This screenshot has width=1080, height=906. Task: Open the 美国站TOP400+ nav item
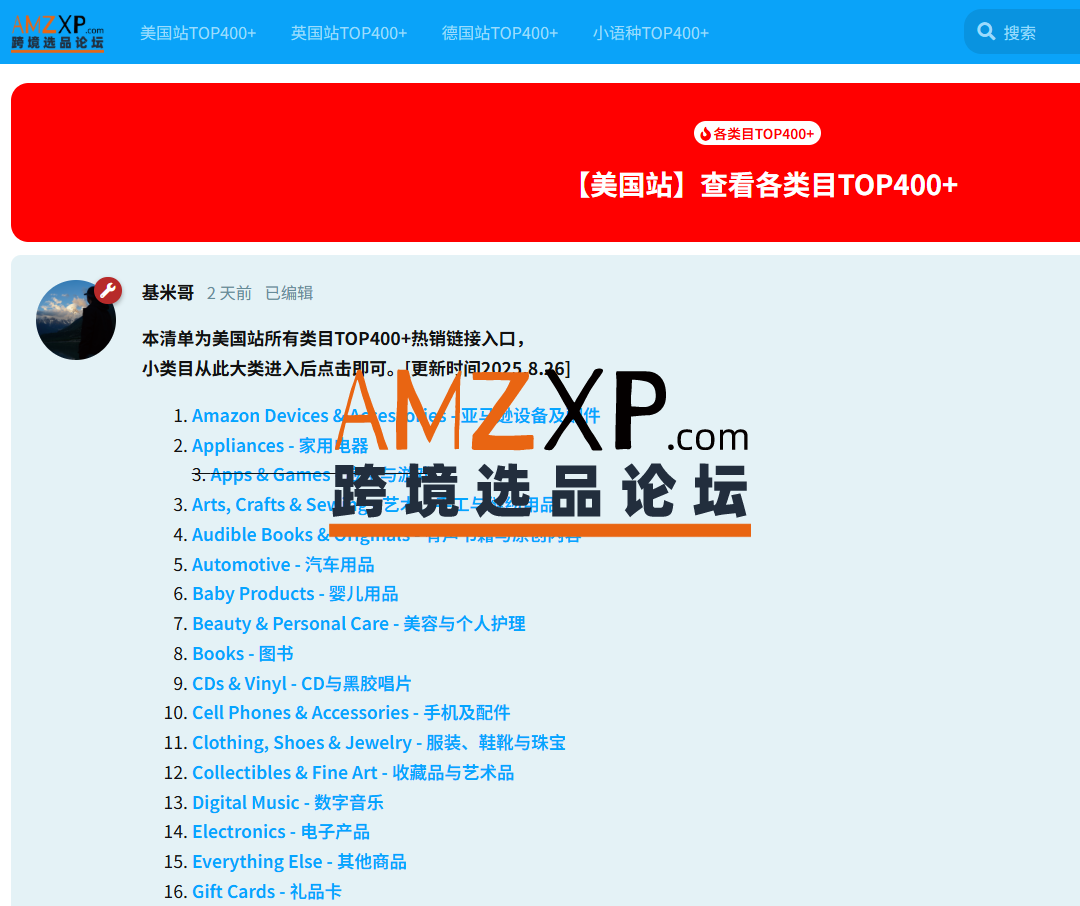click(198, 33)
